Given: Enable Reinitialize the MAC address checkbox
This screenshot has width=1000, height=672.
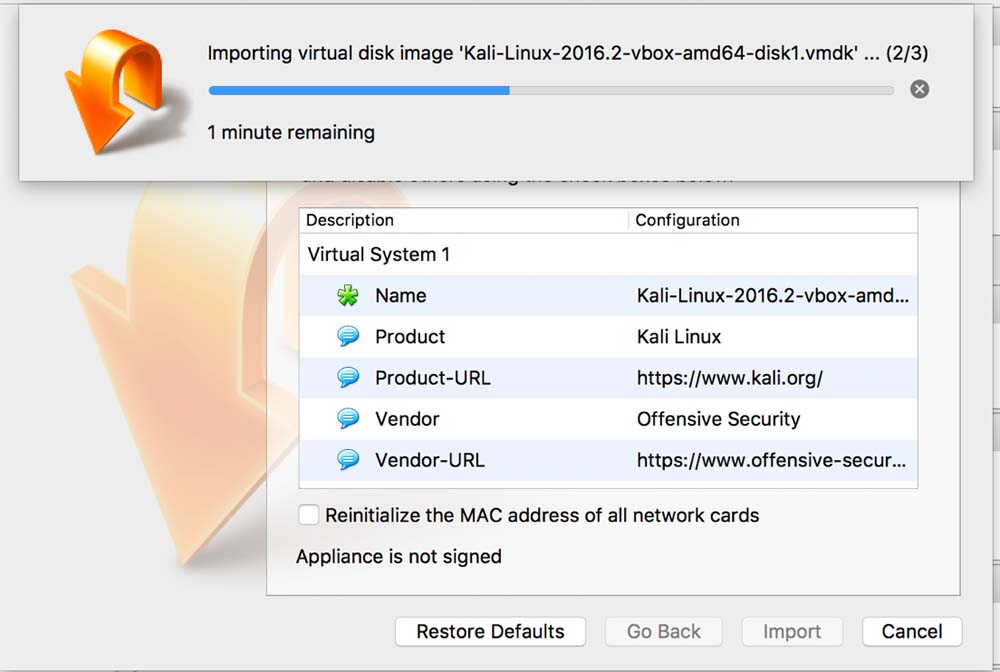Looking at the screenshot, I should click(309, 516).
